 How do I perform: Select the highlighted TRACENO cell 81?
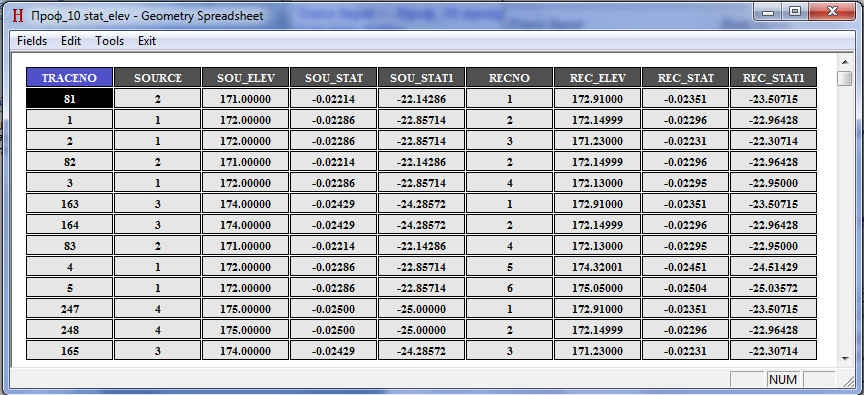[69, 99]
